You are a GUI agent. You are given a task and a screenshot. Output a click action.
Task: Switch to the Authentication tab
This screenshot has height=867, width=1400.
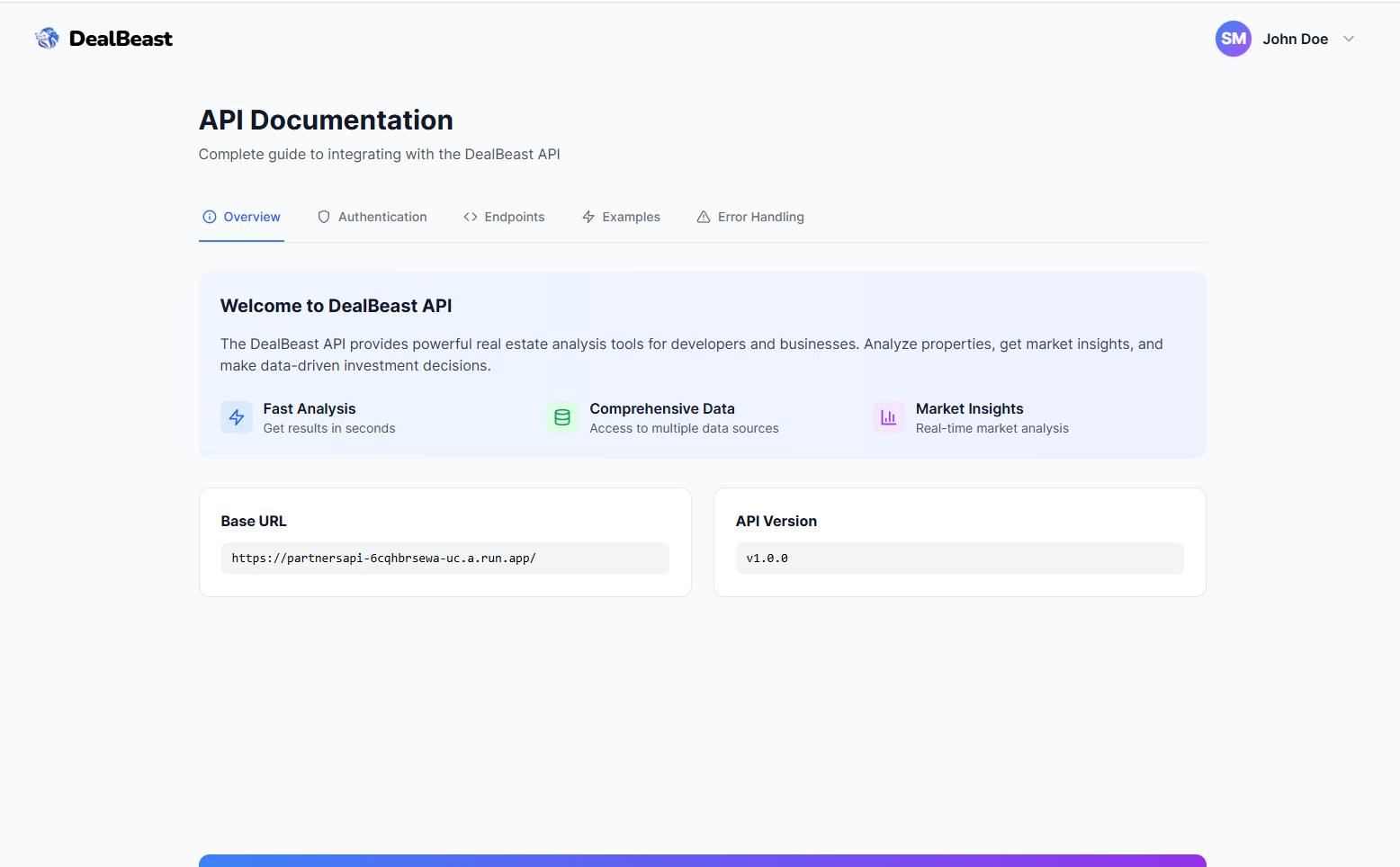point(382,217)
